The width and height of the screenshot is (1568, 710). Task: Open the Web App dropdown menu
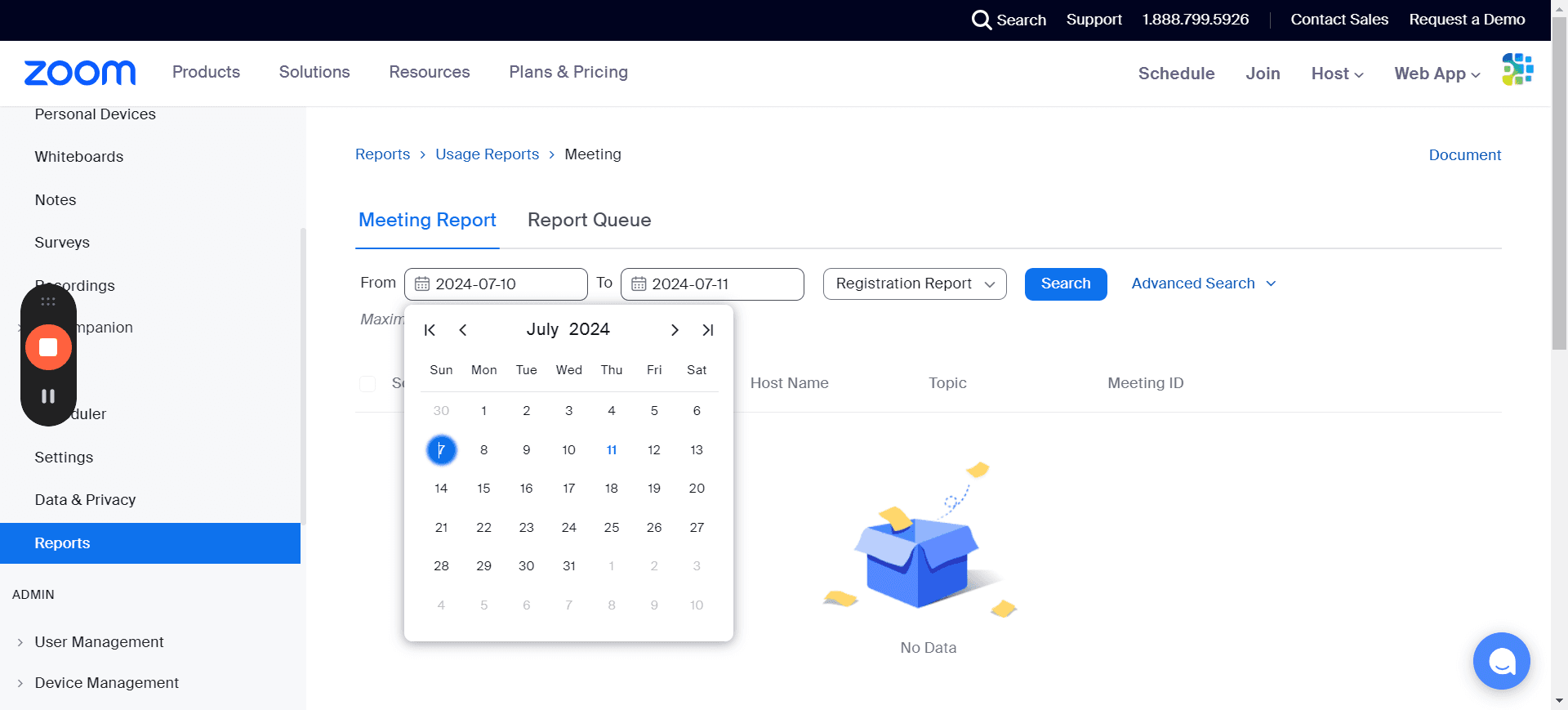1437,74
